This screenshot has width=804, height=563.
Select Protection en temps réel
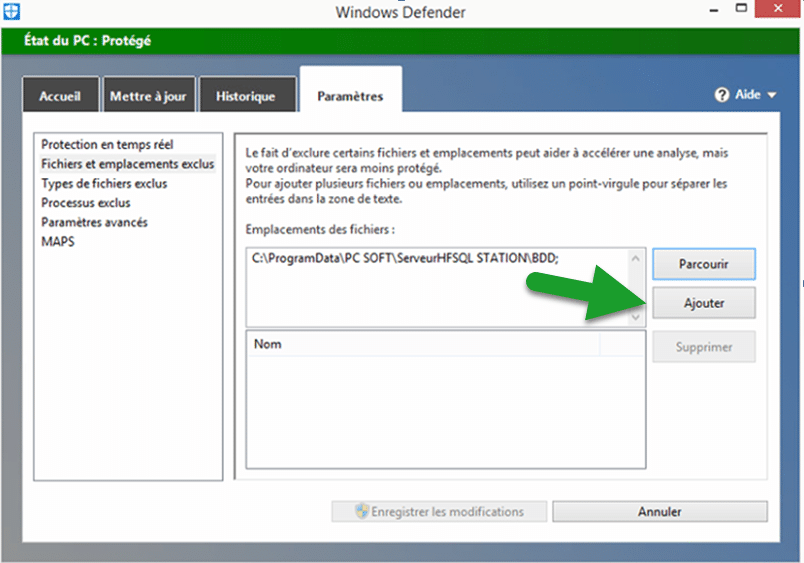click(x=107, y=145)
